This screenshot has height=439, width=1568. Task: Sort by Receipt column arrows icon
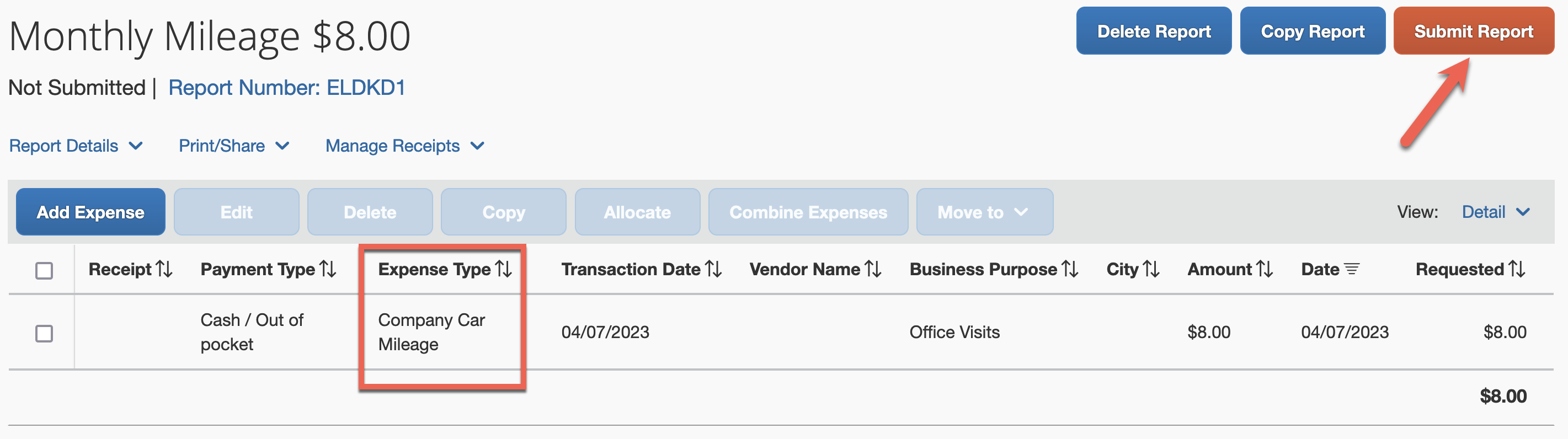[164, 269]
